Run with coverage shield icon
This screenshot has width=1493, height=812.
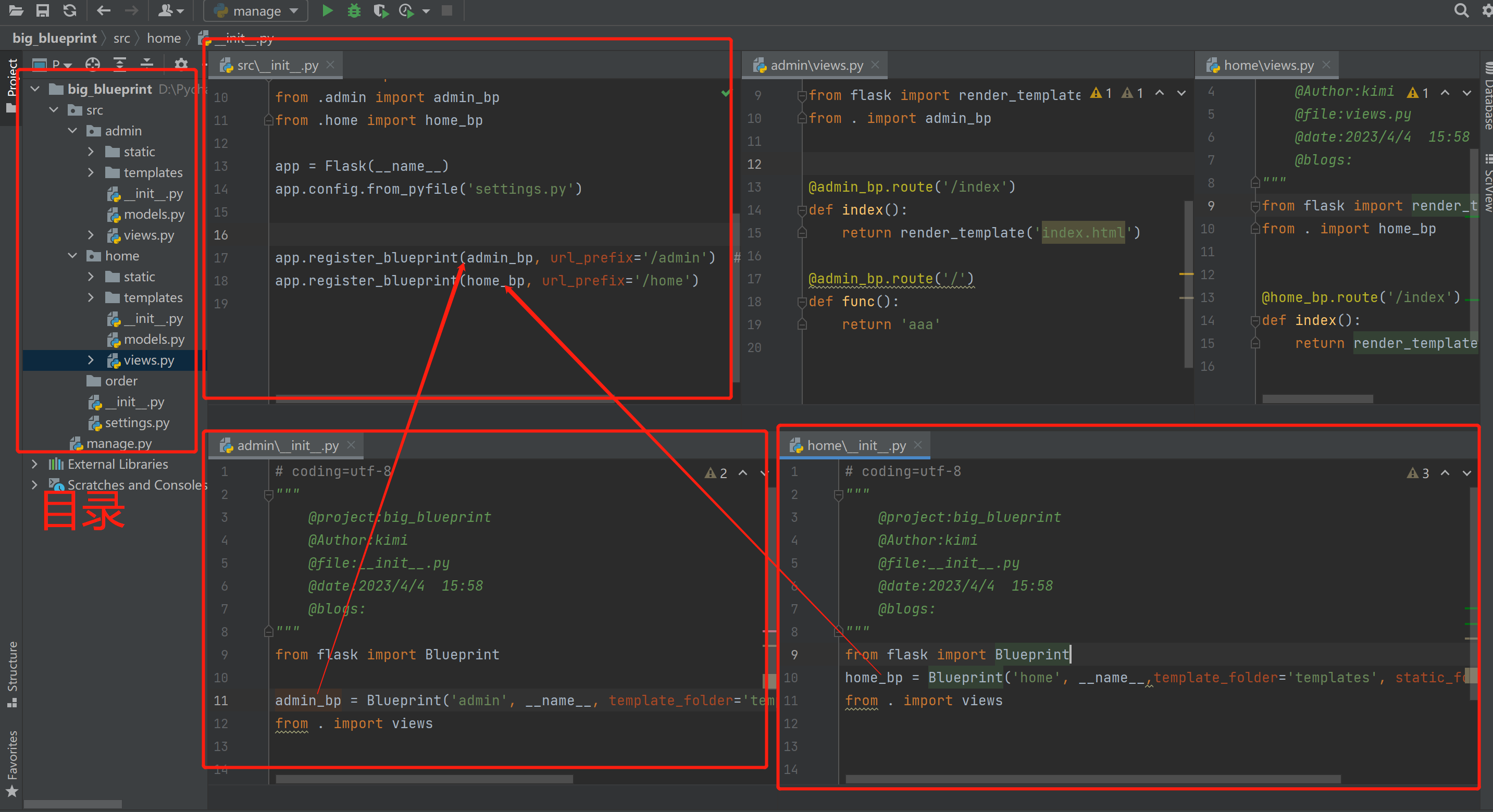pos(380,10)
